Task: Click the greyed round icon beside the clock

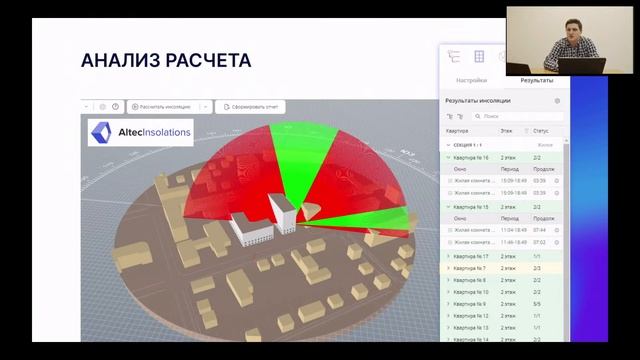Action: (102, 107)
